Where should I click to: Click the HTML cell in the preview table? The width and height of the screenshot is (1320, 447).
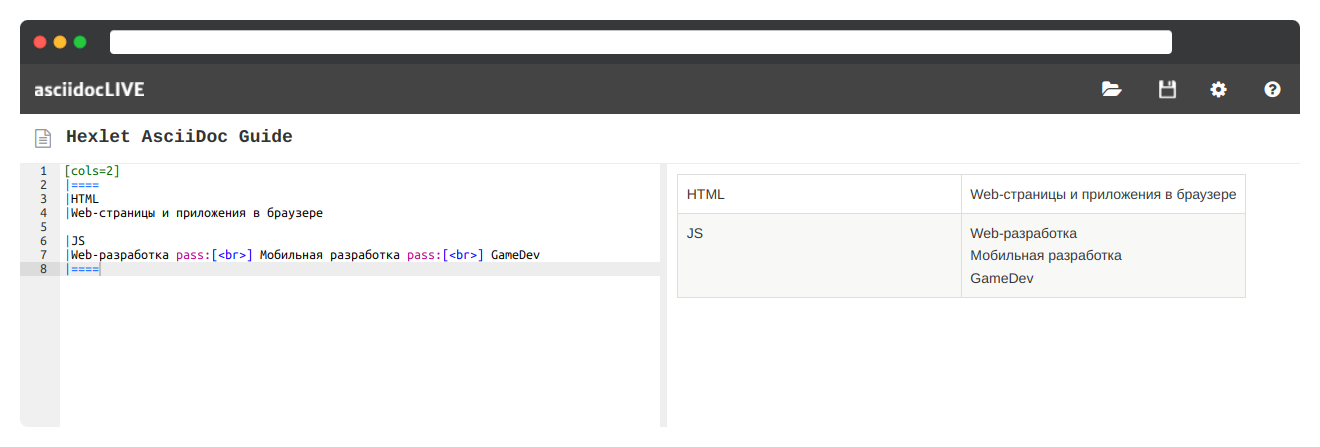(706, 194)
